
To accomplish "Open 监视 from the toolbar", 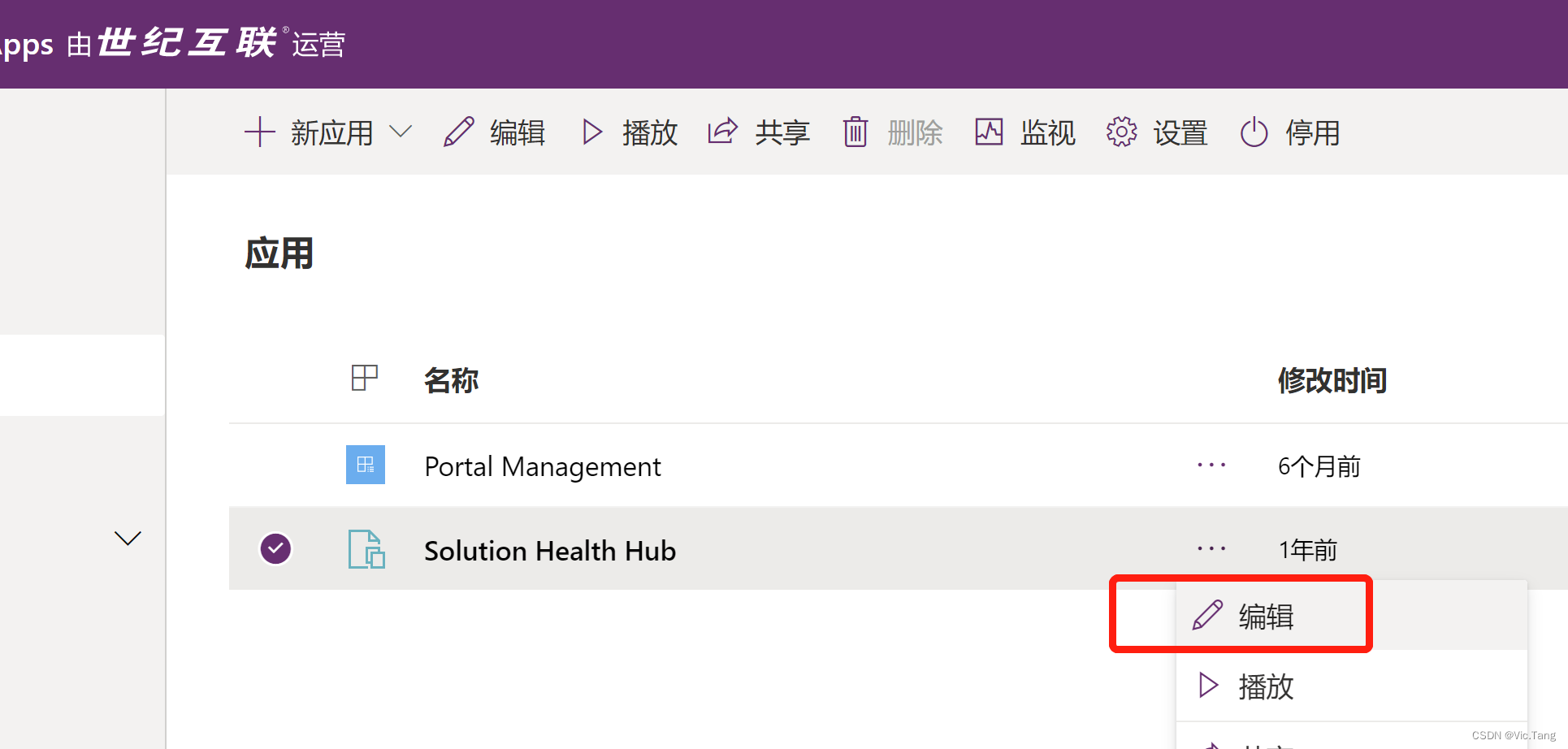I will pyautogui.click(x=1048, y=132).
